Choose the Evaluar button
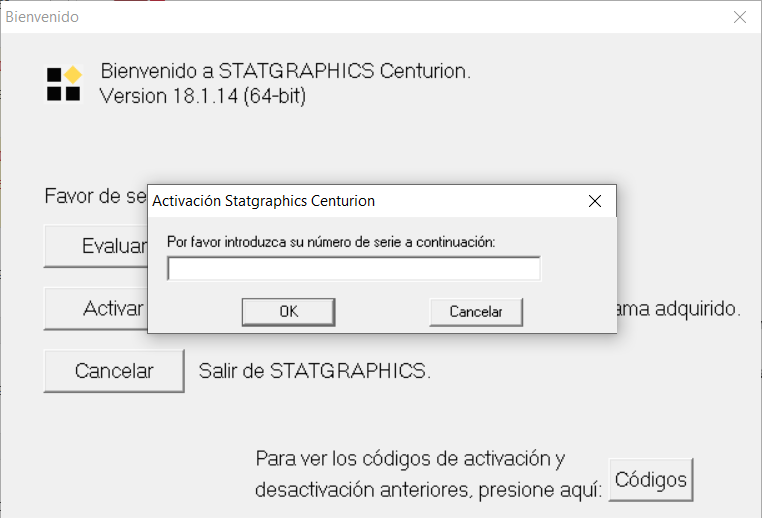This screenshot has width=762, height=518. [x=96, y=246]
